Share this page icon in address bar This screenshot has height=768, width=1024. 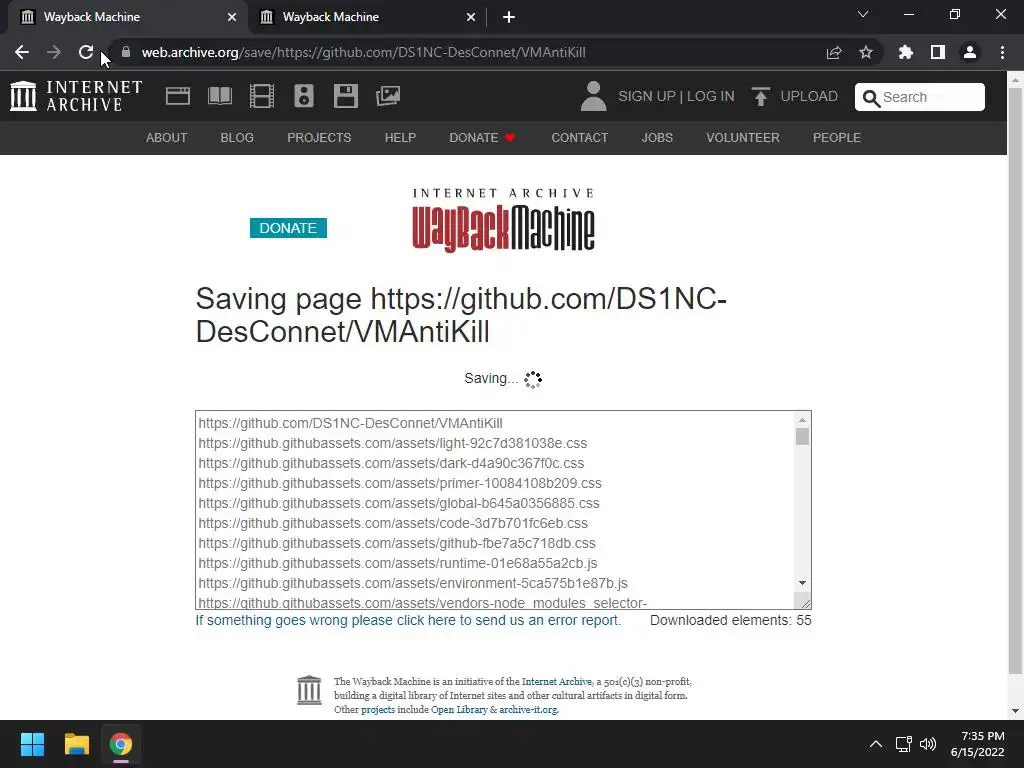834,52
